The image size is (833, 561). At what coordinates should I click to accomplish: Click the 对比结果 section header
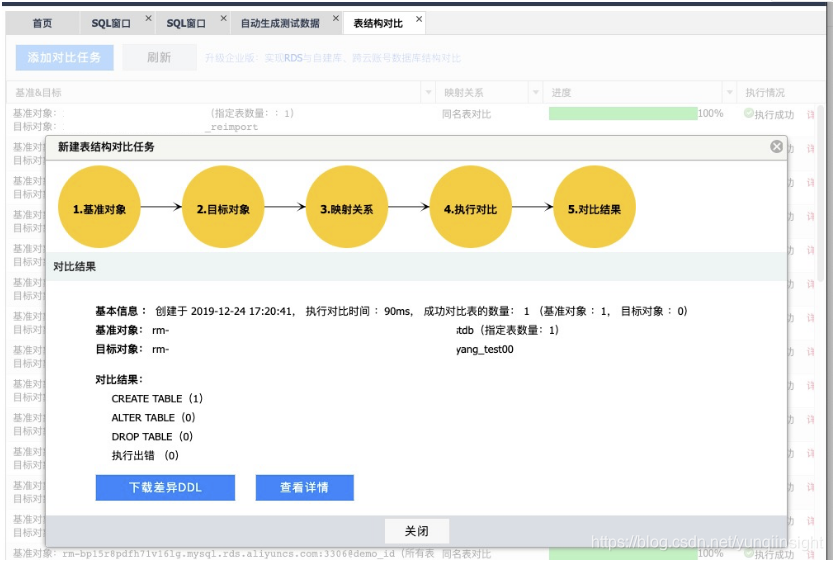pyautogui.click(x=74, y=267)
